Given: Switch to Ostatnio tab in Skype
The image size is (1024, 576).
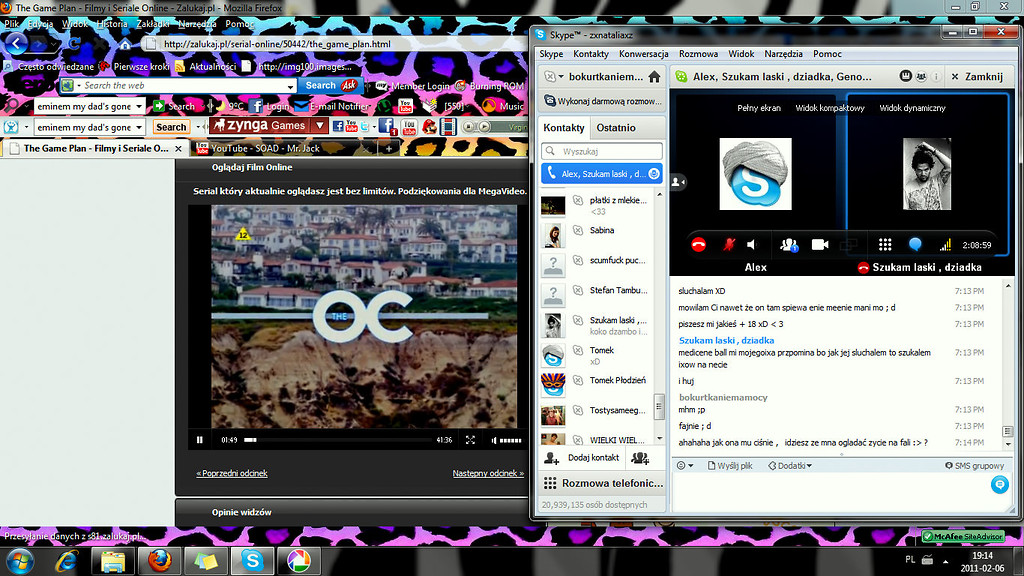Looking at the screenshot, I should (x=616, y=128).
